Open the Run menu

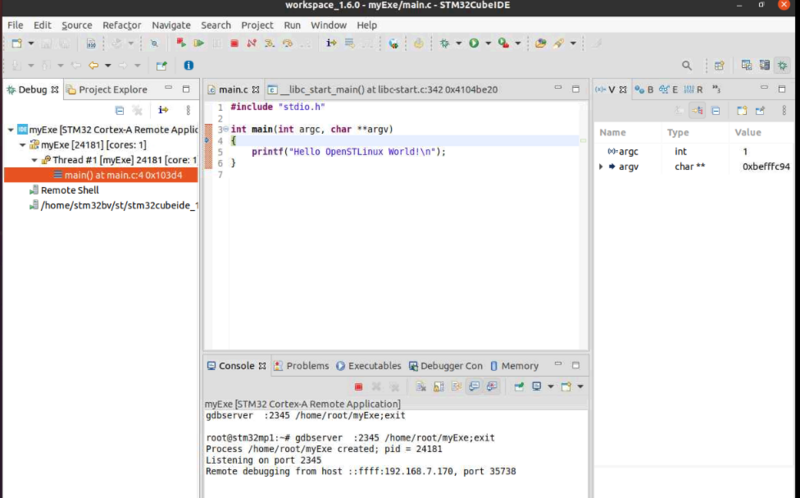(292, 25)
